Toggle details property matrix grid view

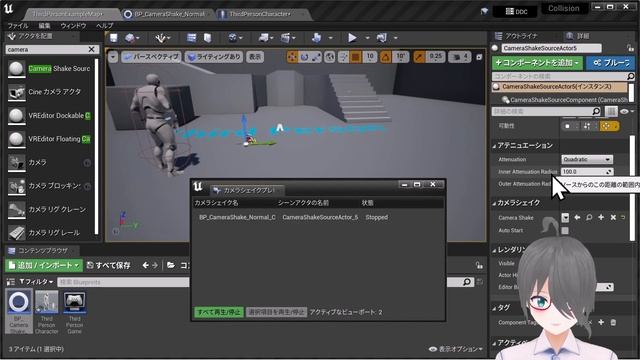click(611, 111)
